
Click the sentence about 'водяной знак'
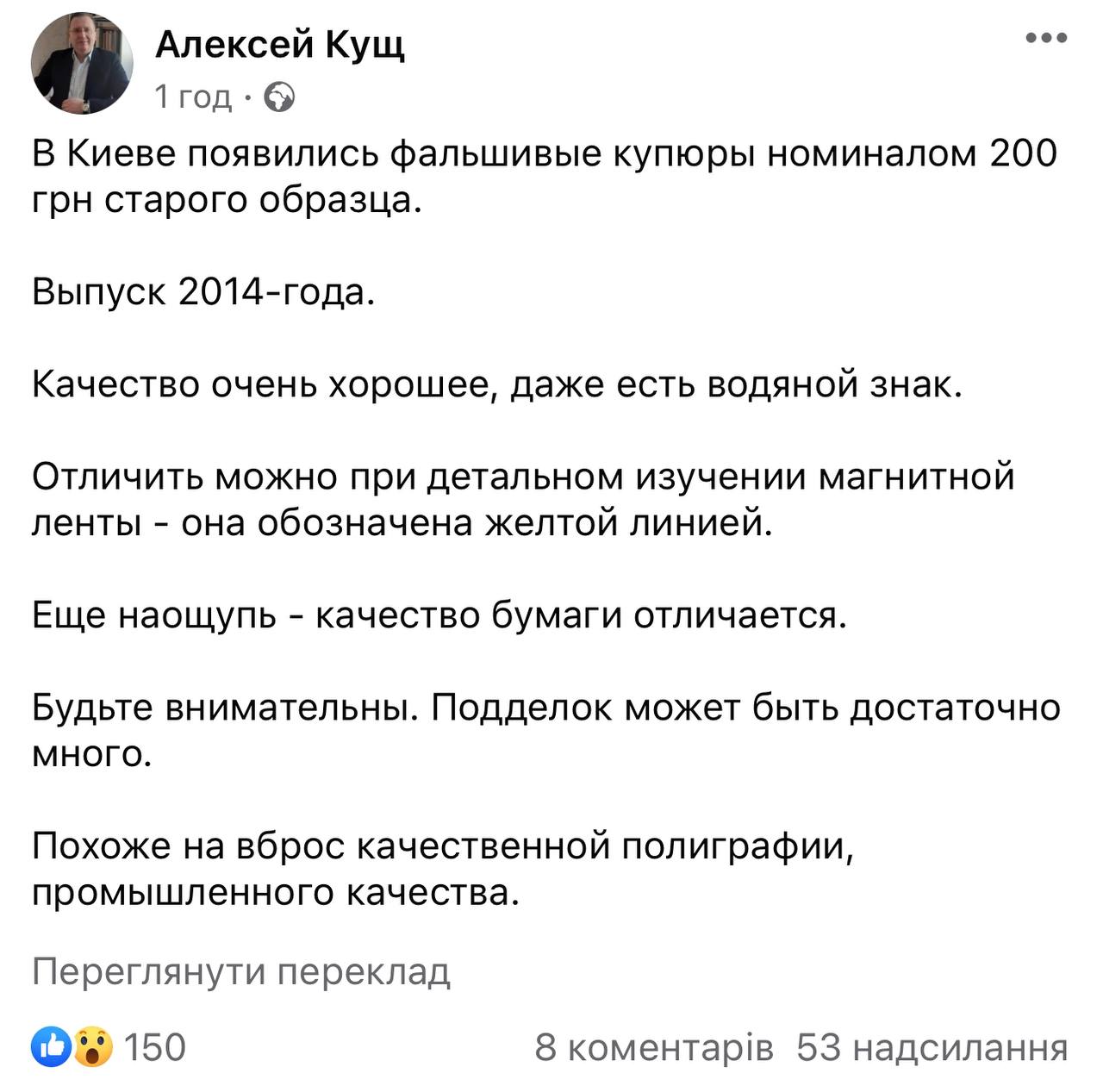pyautogui.click(x=496, y=384)
